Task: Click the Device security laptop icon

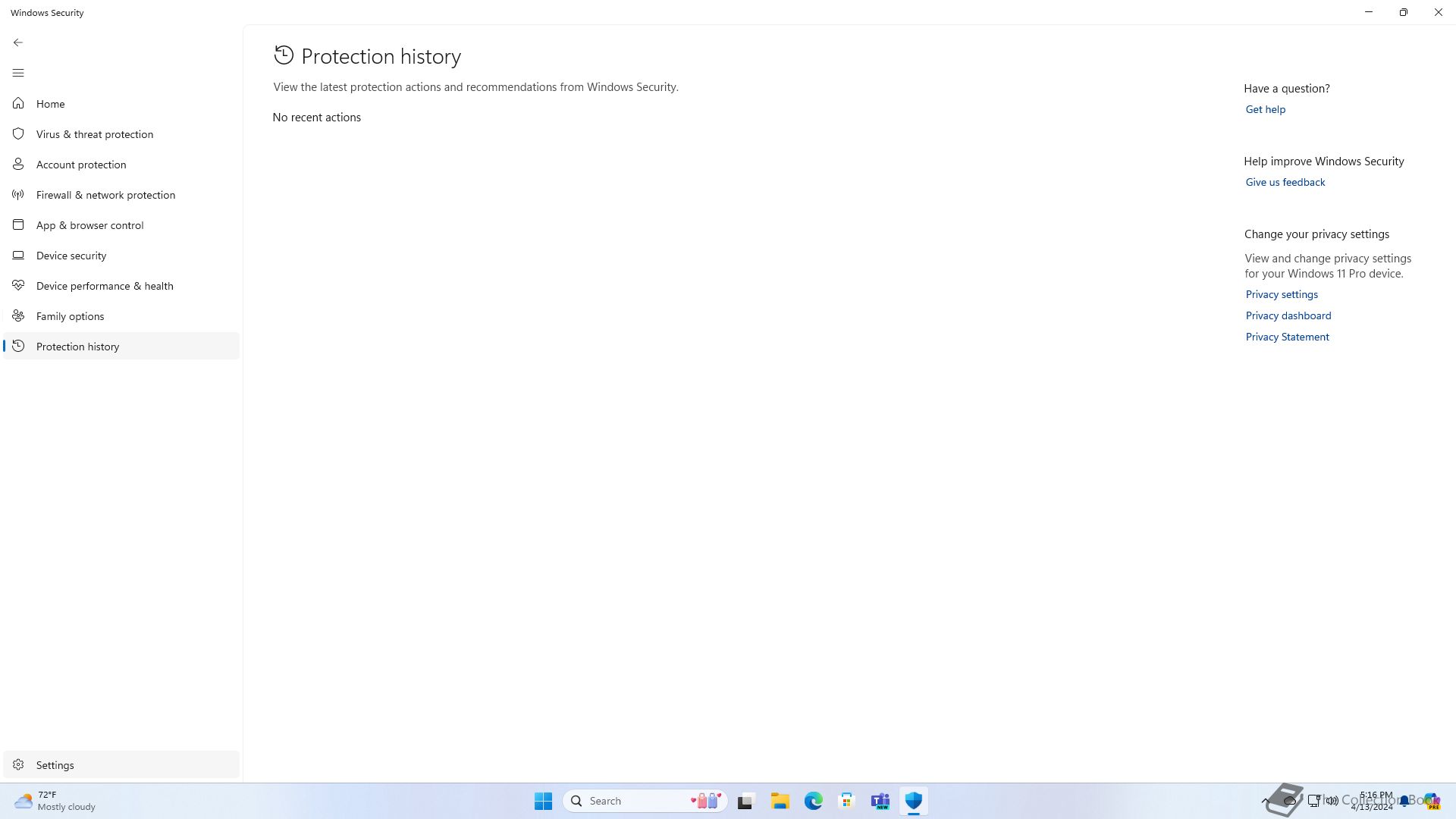Action: pyautogui.click(x=18, y=255)
